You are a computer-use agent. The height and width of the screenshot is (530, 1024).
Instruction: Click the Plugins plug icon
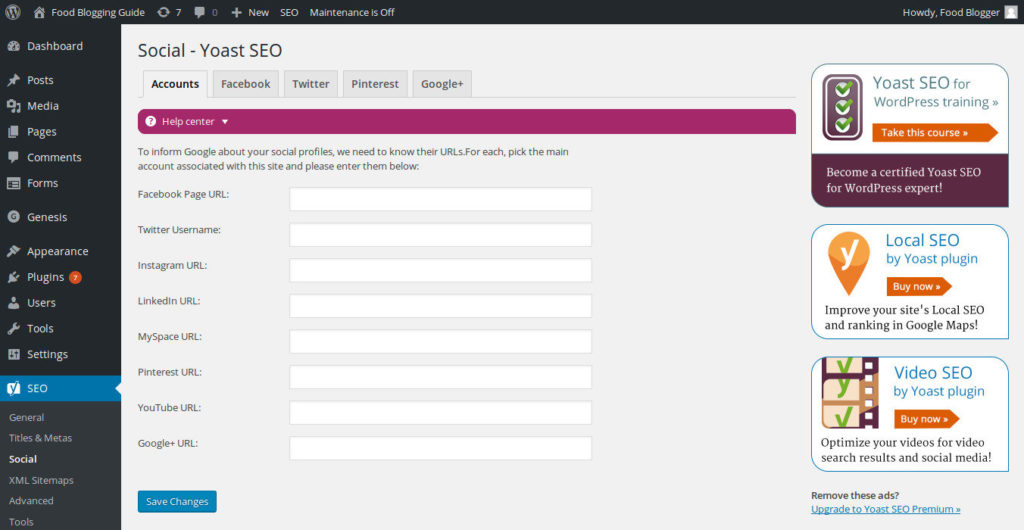pos(13,277)
